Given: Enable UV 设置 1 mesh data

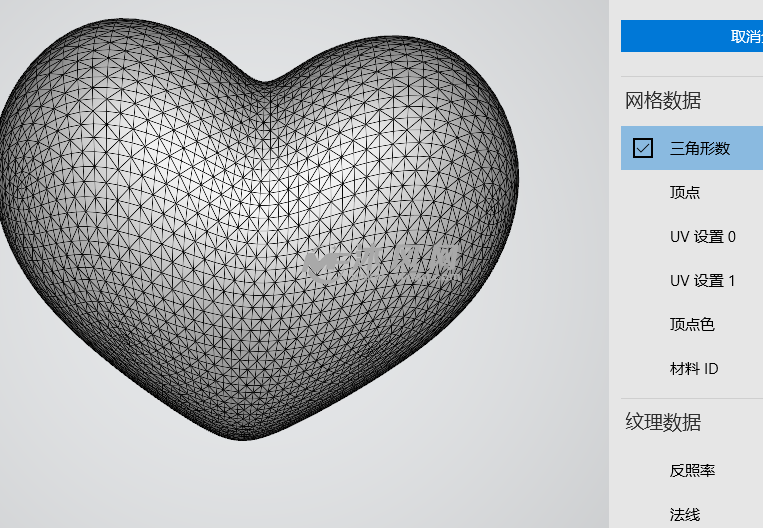Looking at the screenshot, I should pos(702,280).
